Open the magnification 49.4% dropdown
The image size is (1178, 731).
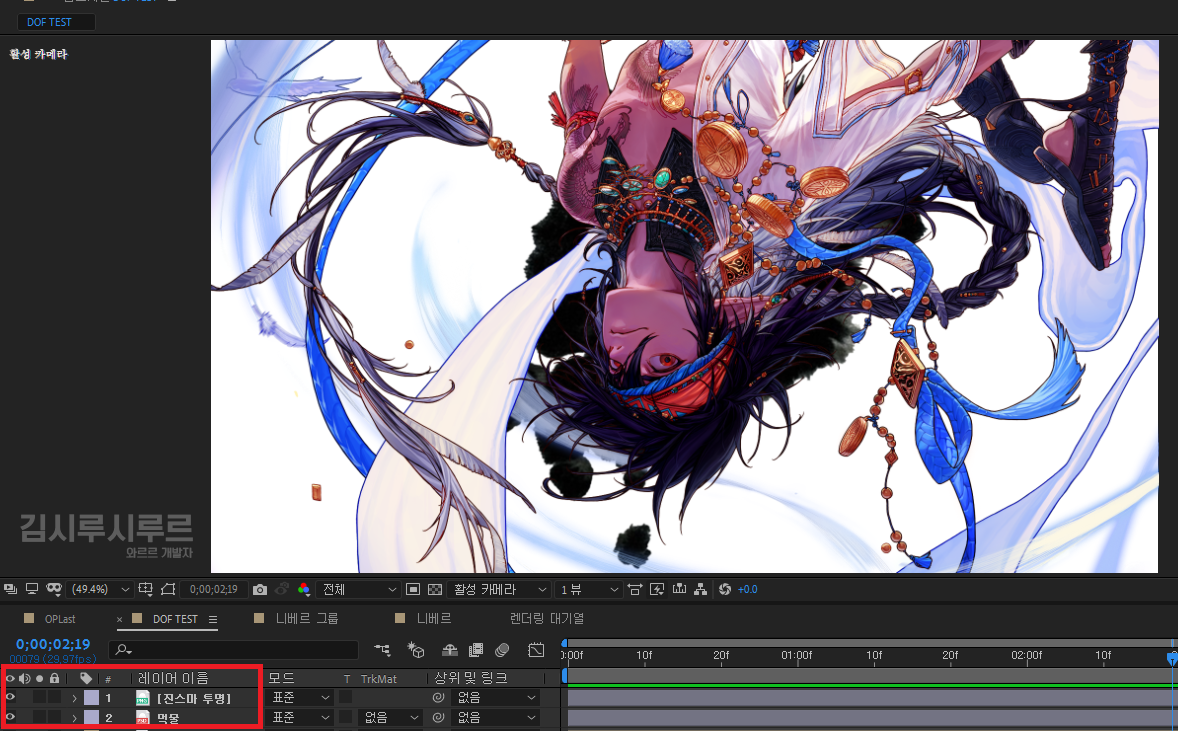[99, 589]
